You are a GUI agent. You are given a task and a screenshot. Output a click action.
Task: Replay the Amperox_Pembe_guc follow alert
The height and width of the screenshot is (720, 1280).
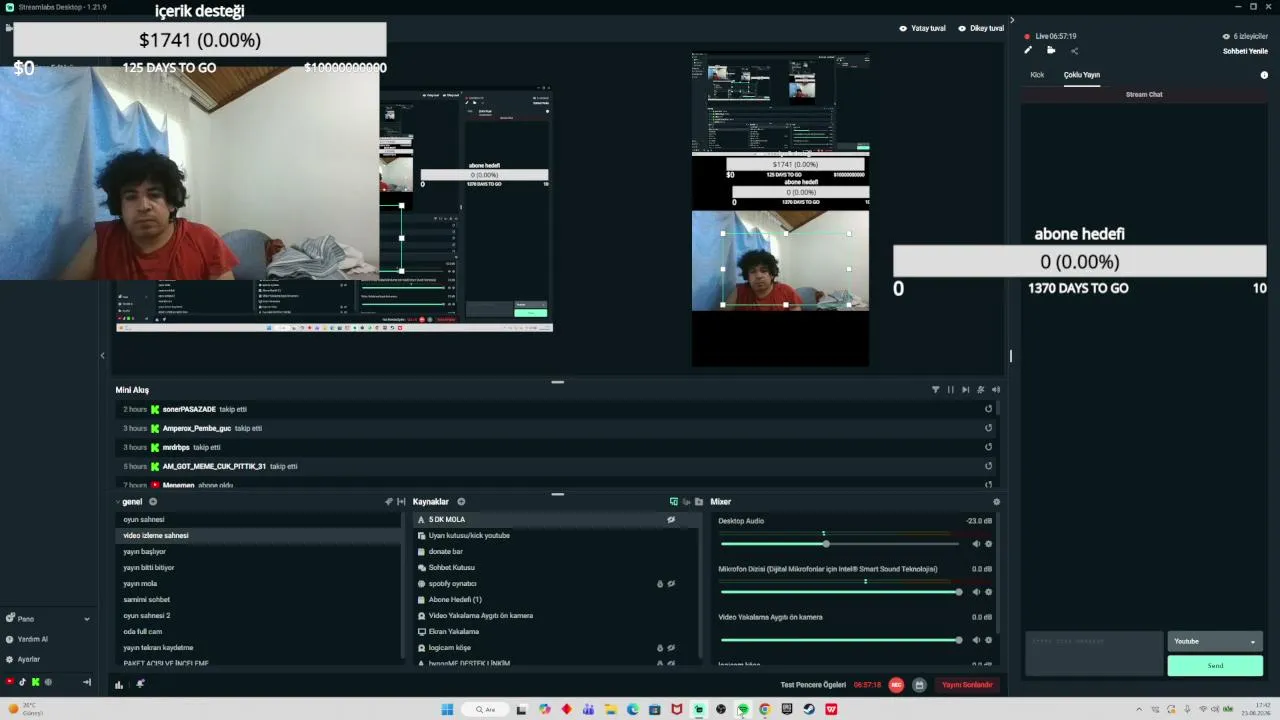coord(989,428)
